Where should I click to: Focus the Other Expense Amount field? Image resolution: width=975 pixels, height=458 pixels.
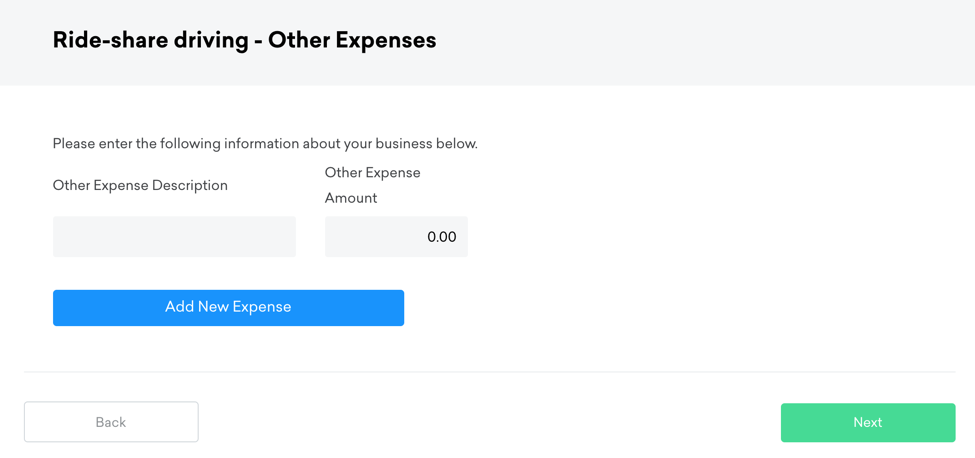click(396, 237)
